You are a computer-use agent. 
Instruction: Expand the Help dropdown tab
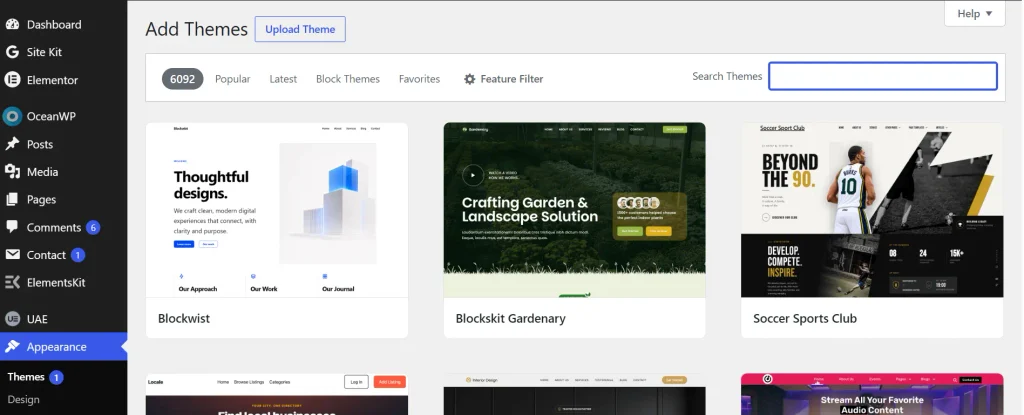click(974, 13)
